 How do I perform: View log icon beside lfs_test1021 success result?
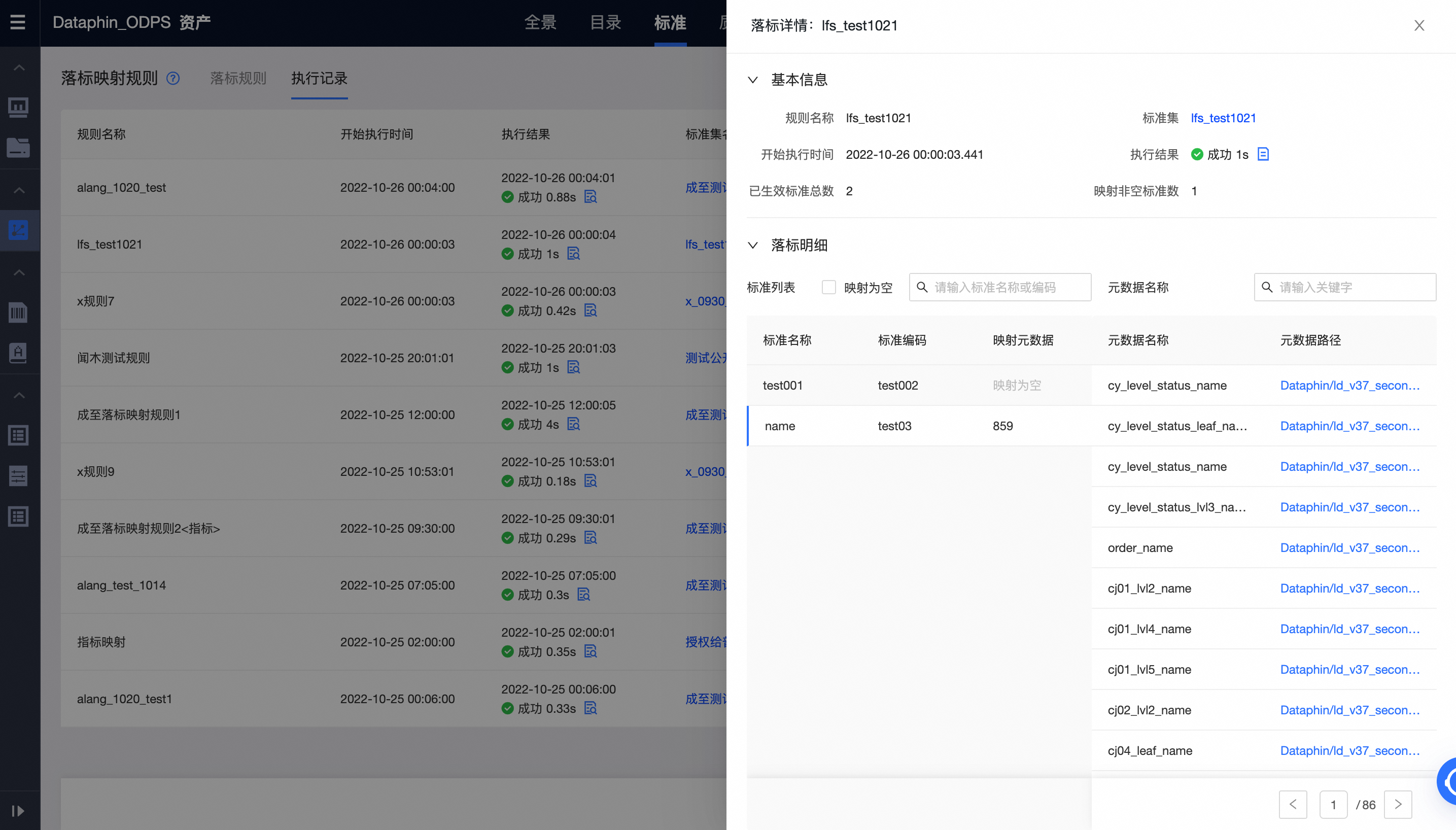point(573,254)
